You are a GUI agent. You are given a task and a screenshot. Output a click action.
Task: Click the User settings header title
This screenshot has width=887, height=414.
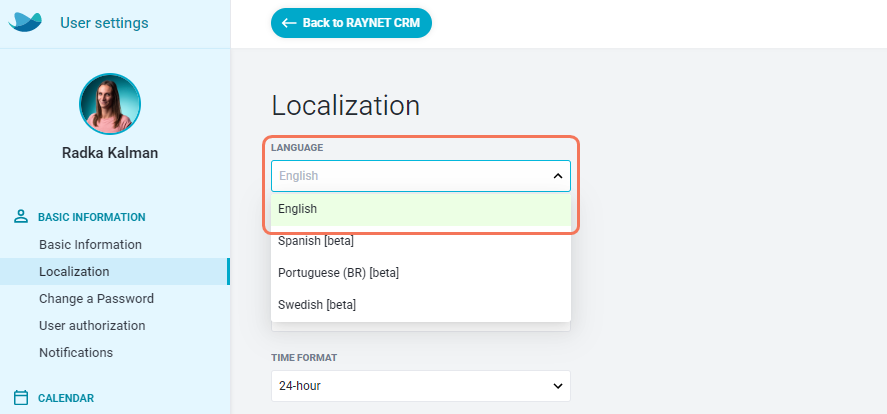(x=104, y=23)
